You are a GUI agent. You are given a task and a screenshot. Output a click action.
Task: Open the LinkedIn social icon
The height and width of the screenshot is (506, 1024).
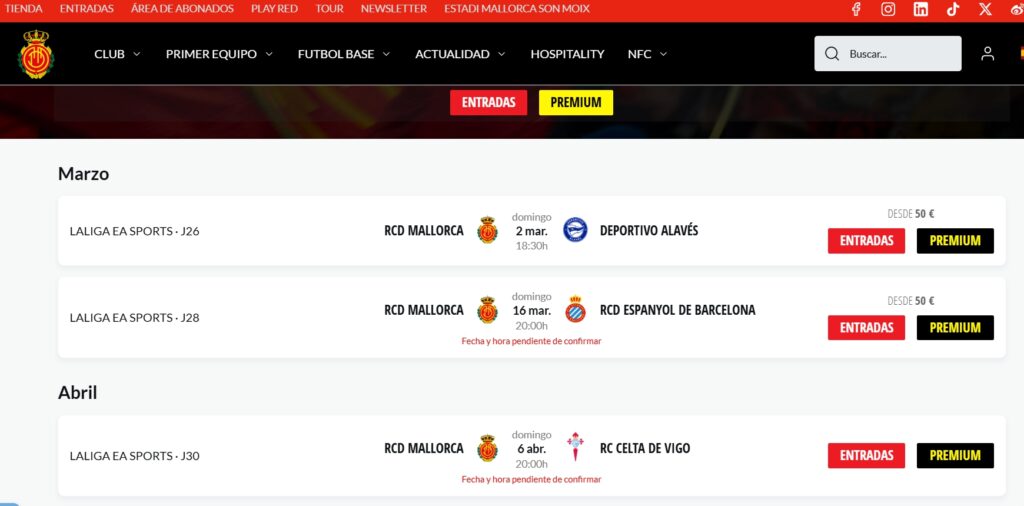pos(921,9)
